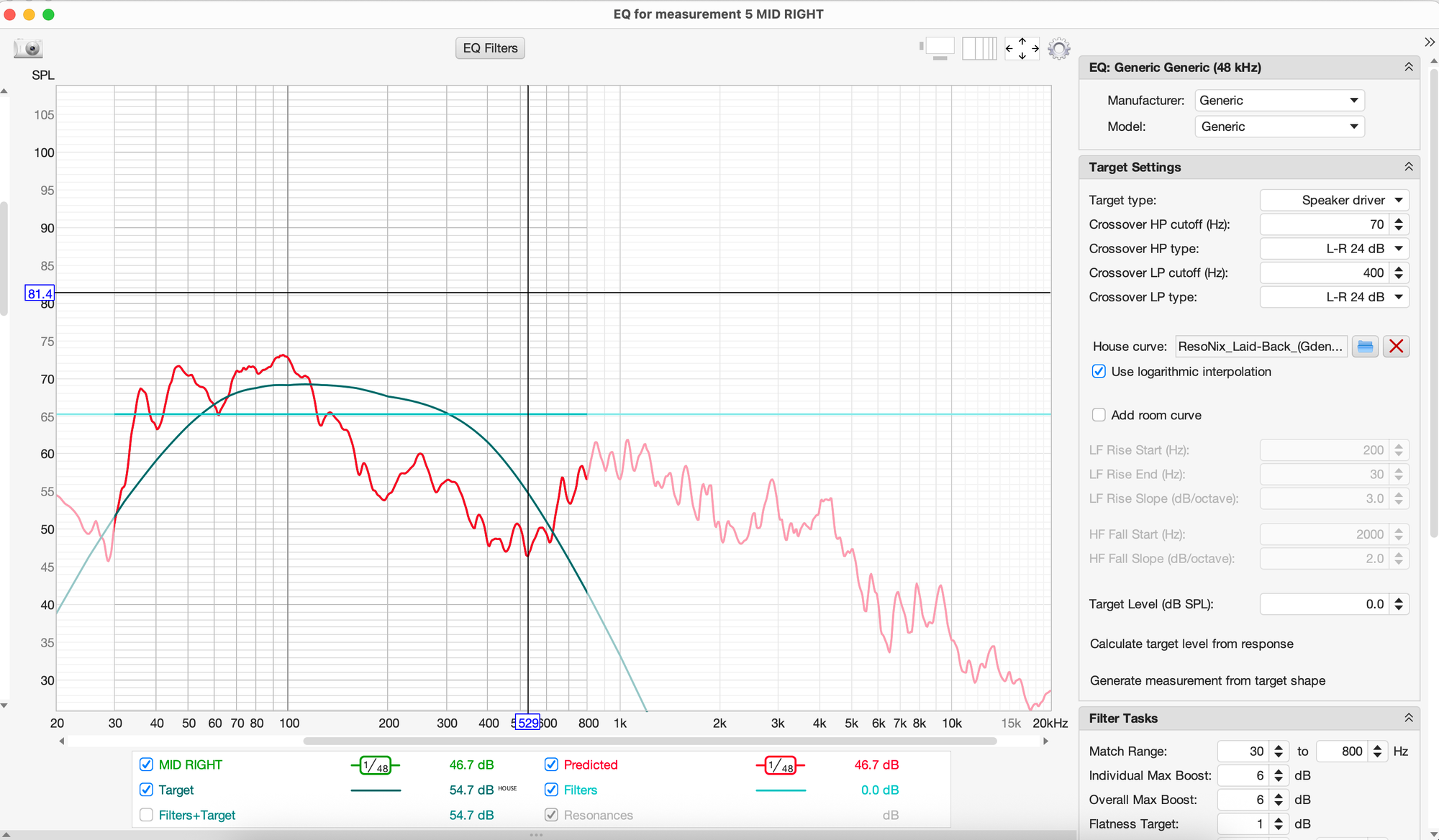Screen dimensions: 1439x840
Task: Enable the Add room curve checkbox
Action: 1099,415
